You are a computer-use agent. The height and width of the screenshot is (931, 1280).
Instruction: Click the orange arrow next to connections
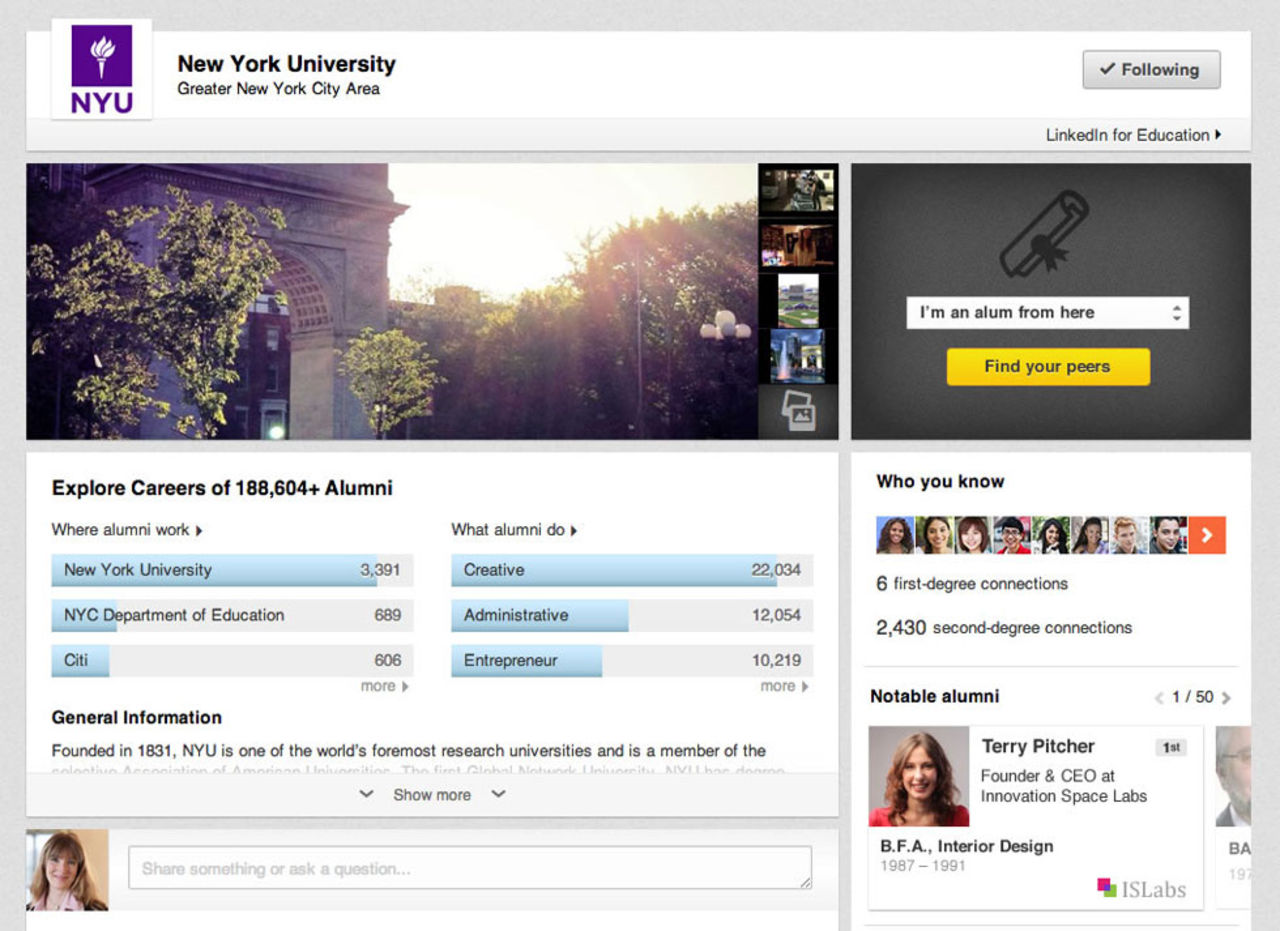(x=1207, y=535)
